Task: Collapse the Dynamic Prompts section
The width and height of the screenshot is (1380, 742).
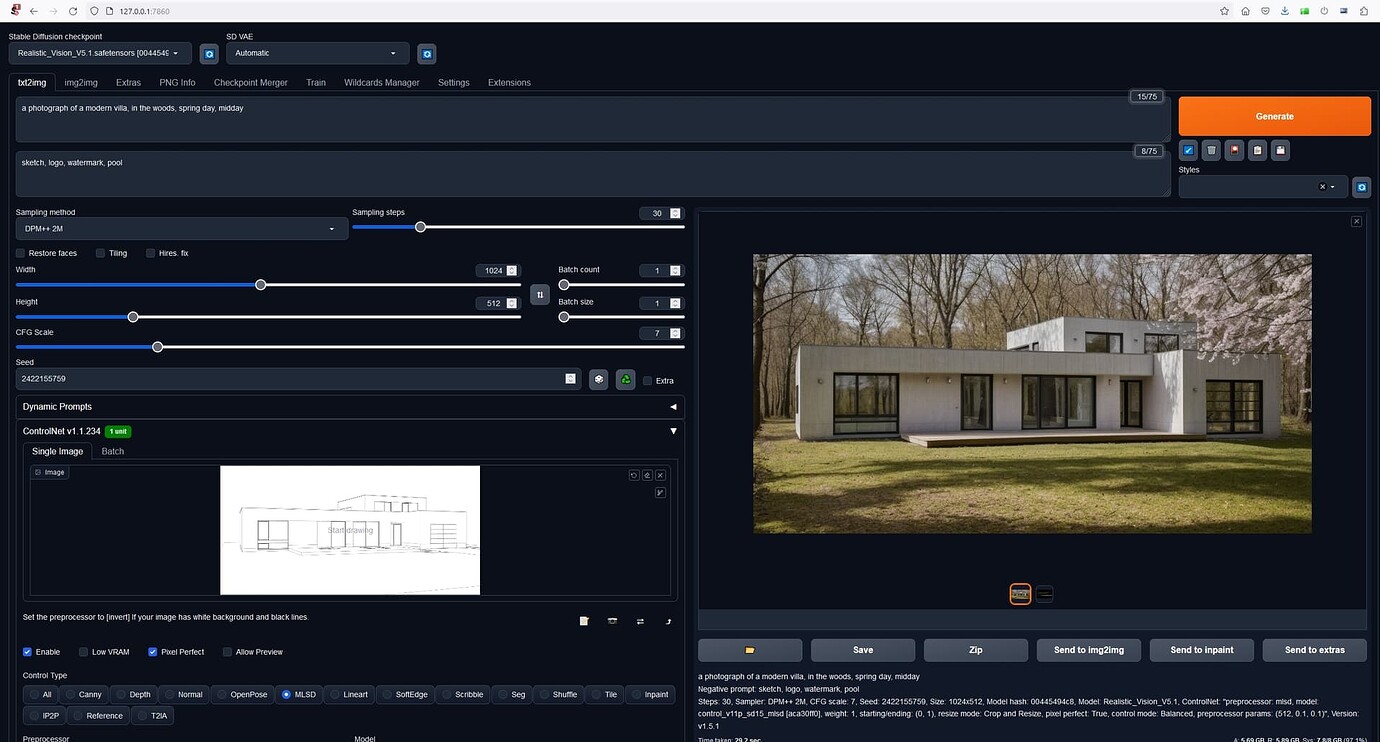Action: (673, 406)
